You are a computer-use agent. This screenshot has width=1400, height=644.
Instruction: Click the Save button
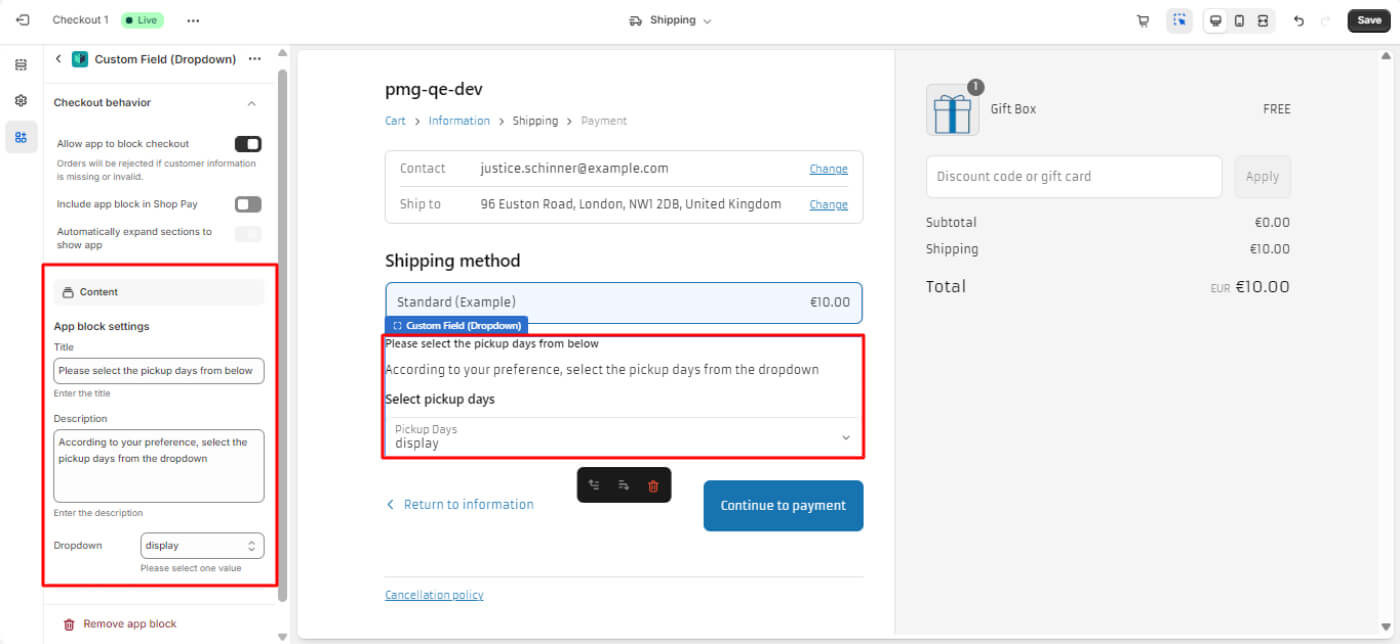1368,21
